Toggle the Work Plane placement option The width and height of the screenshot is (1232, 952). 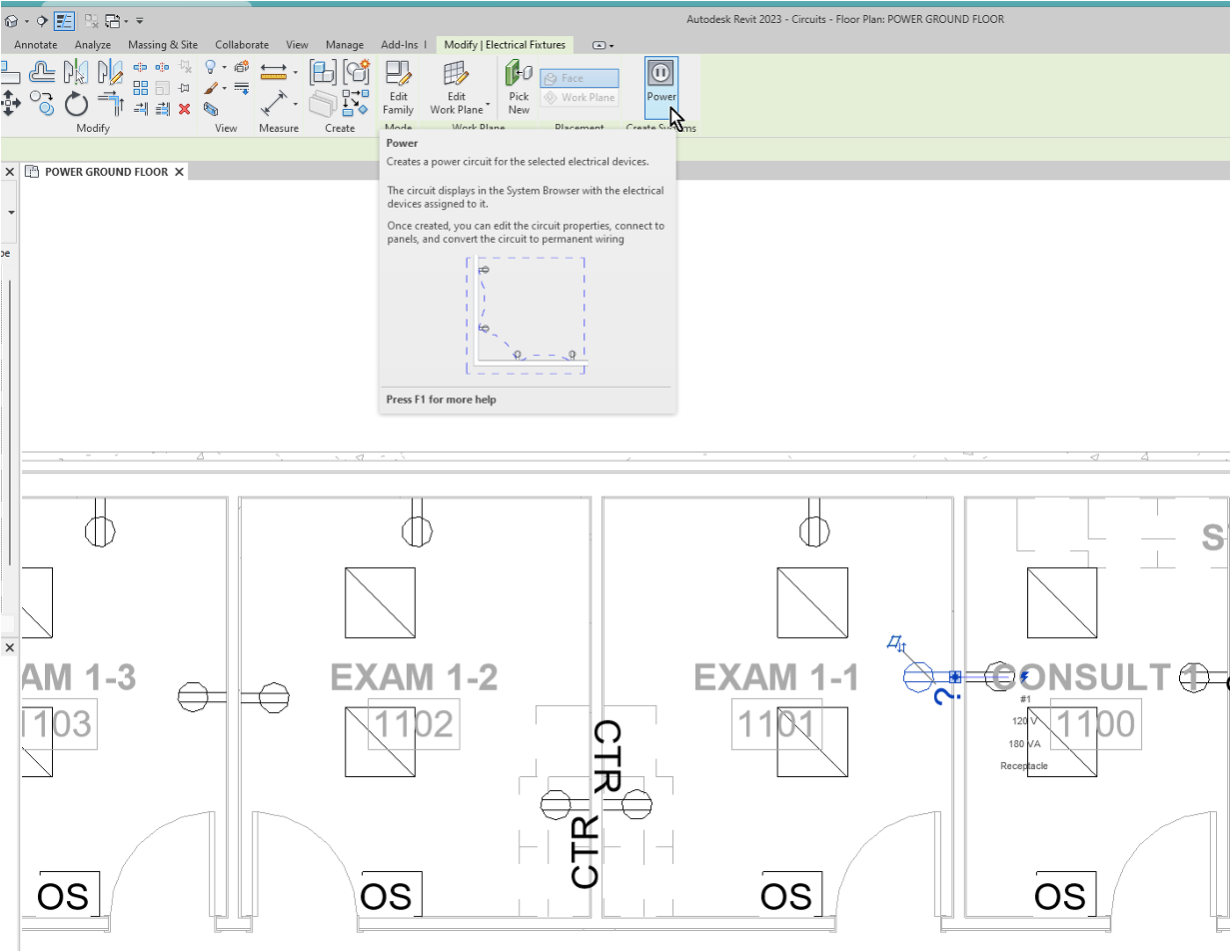580,97
